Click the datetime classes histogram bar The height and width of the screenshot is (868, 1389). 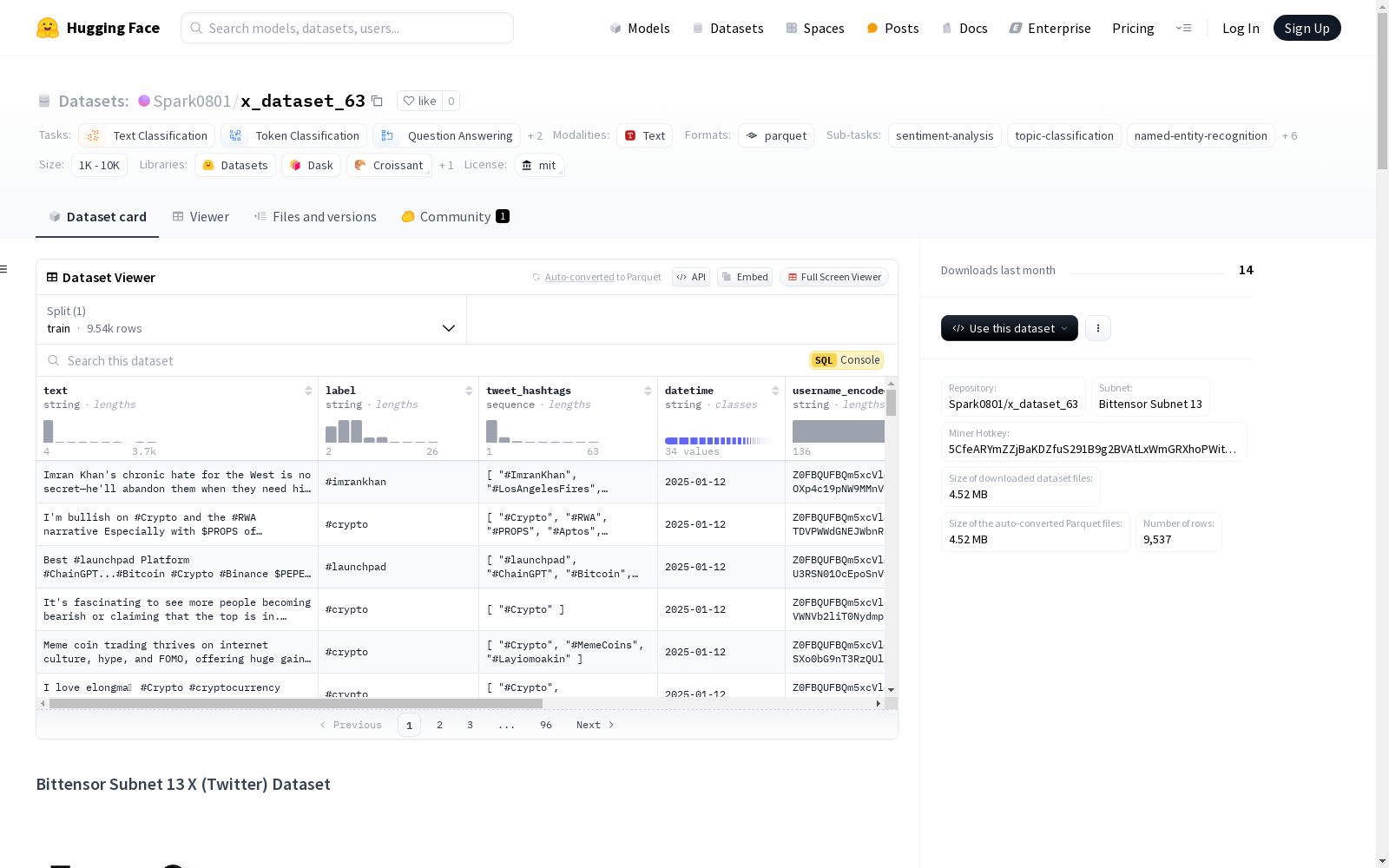(x=718, y=441)
